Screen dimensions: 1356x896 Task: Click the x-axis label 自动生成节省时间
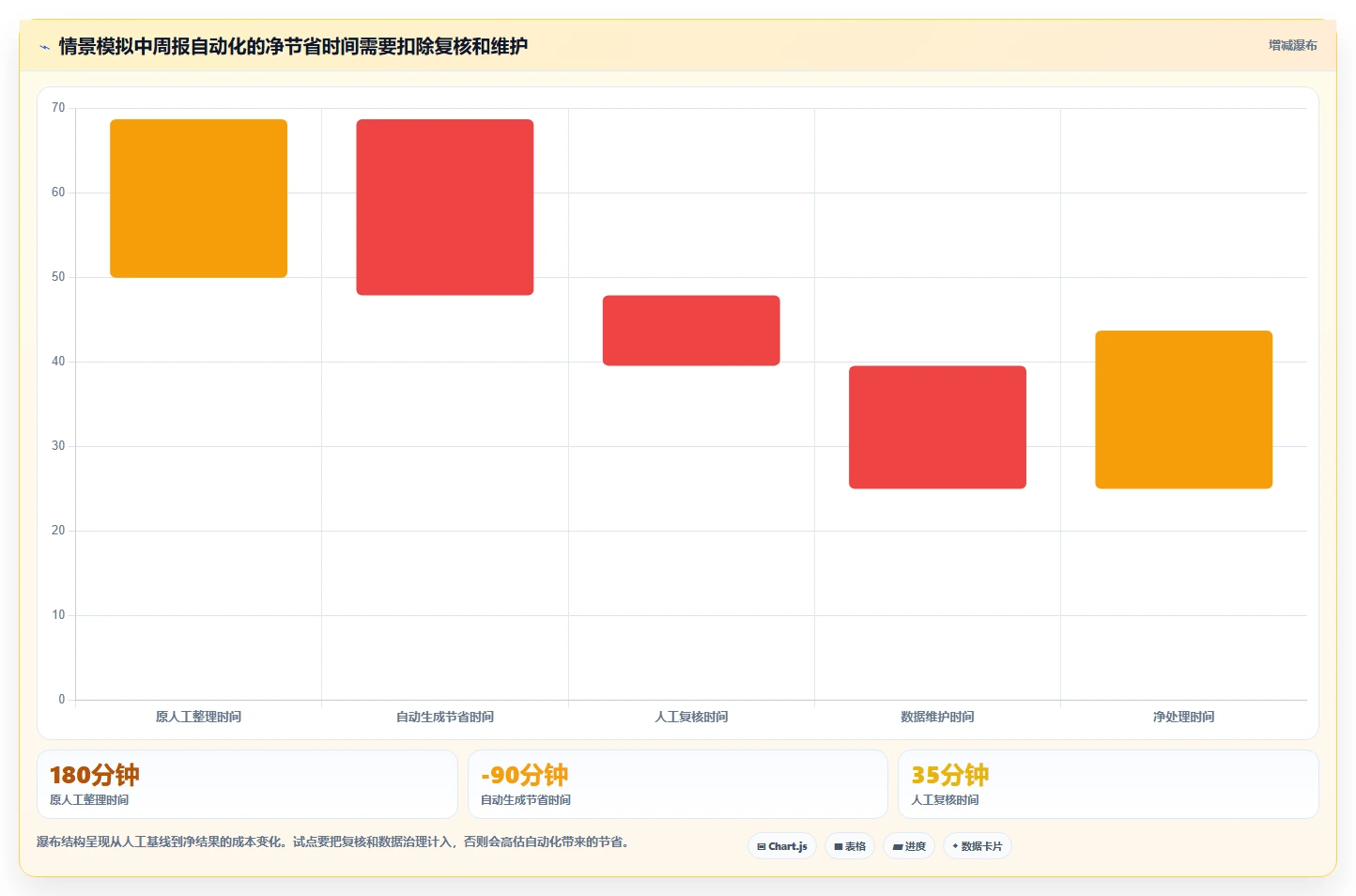click(445, 717)
